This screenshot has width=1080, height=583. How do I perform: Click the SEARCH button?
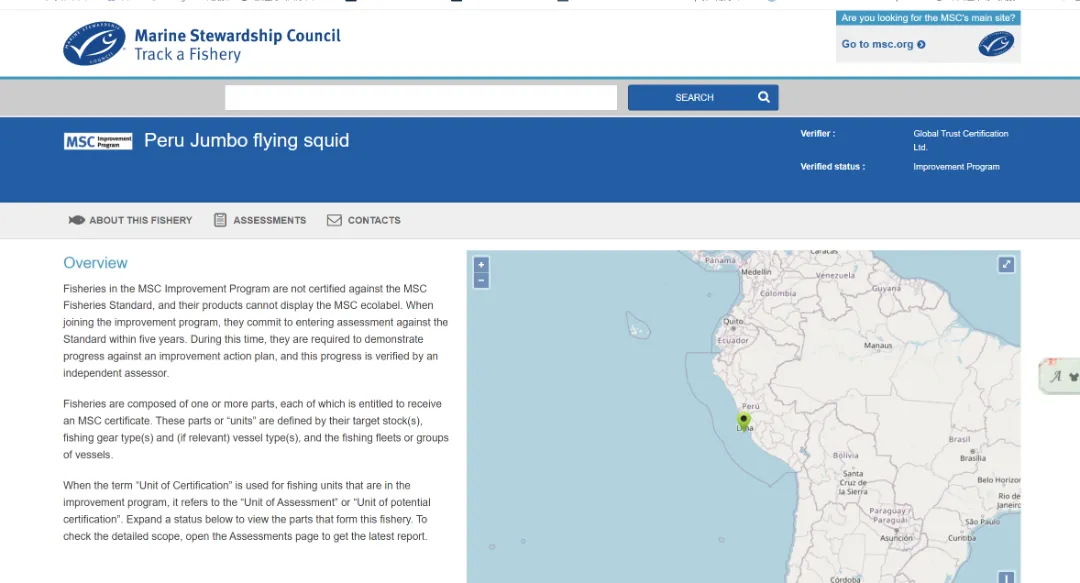coord(703,97)
